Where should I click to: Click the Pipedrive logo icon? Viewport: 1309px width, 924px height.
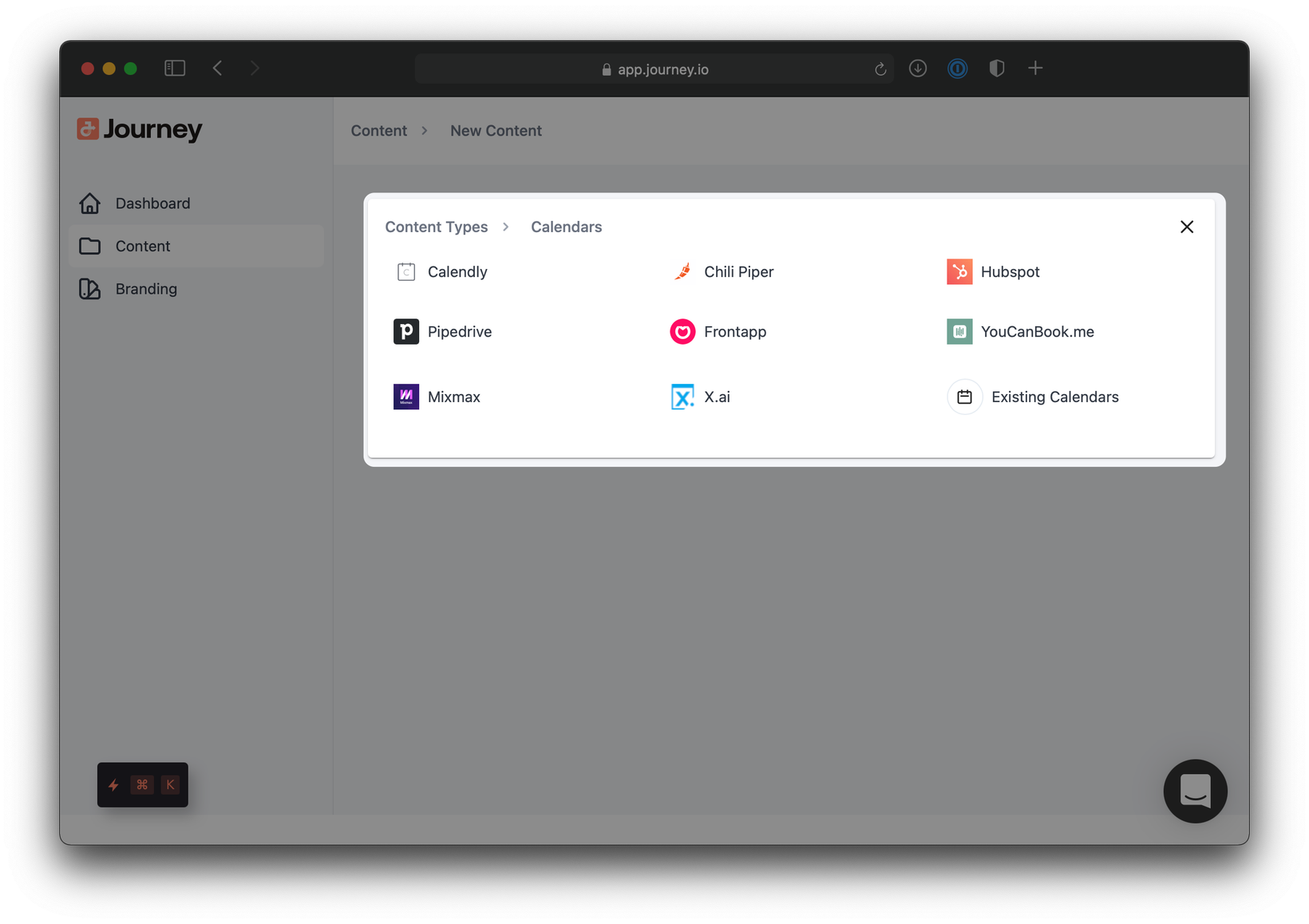click(406, 332)
